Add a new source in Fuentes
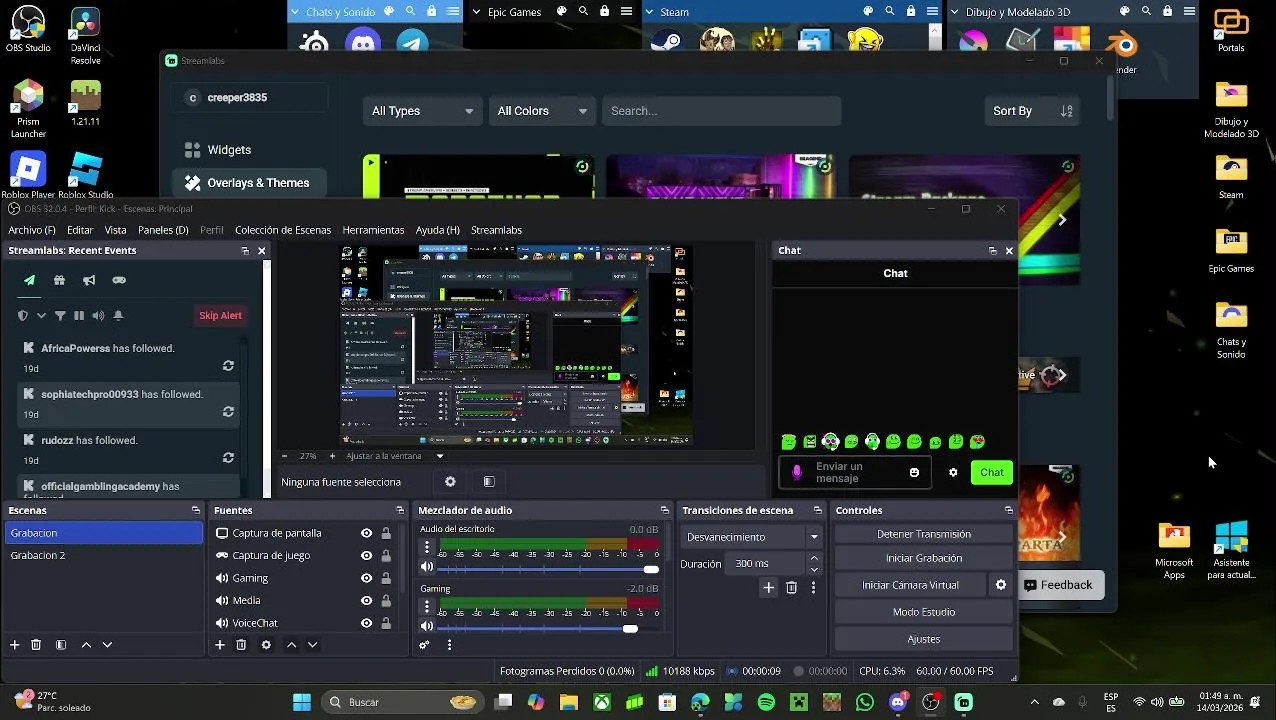 pos(220,645)
